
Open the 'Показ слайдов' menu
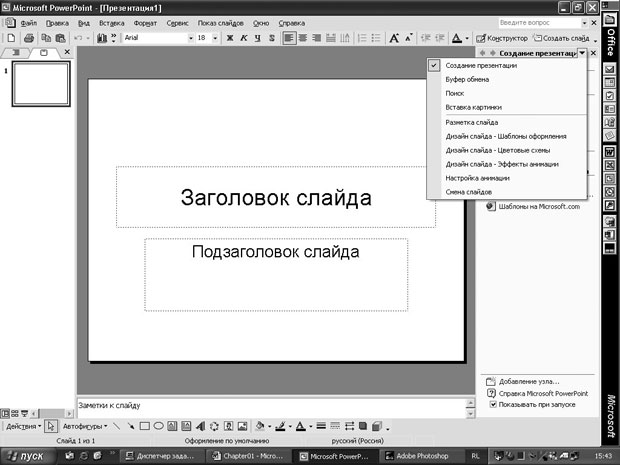(221, 21)
